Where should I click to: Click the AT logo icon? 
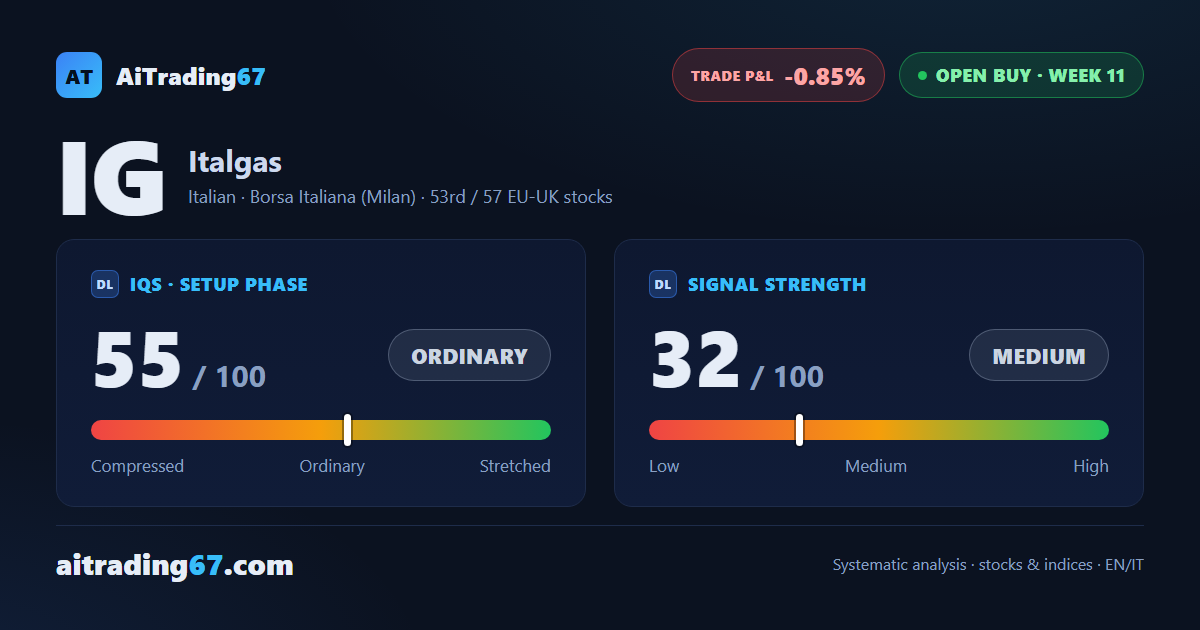(x=79, y=75)
